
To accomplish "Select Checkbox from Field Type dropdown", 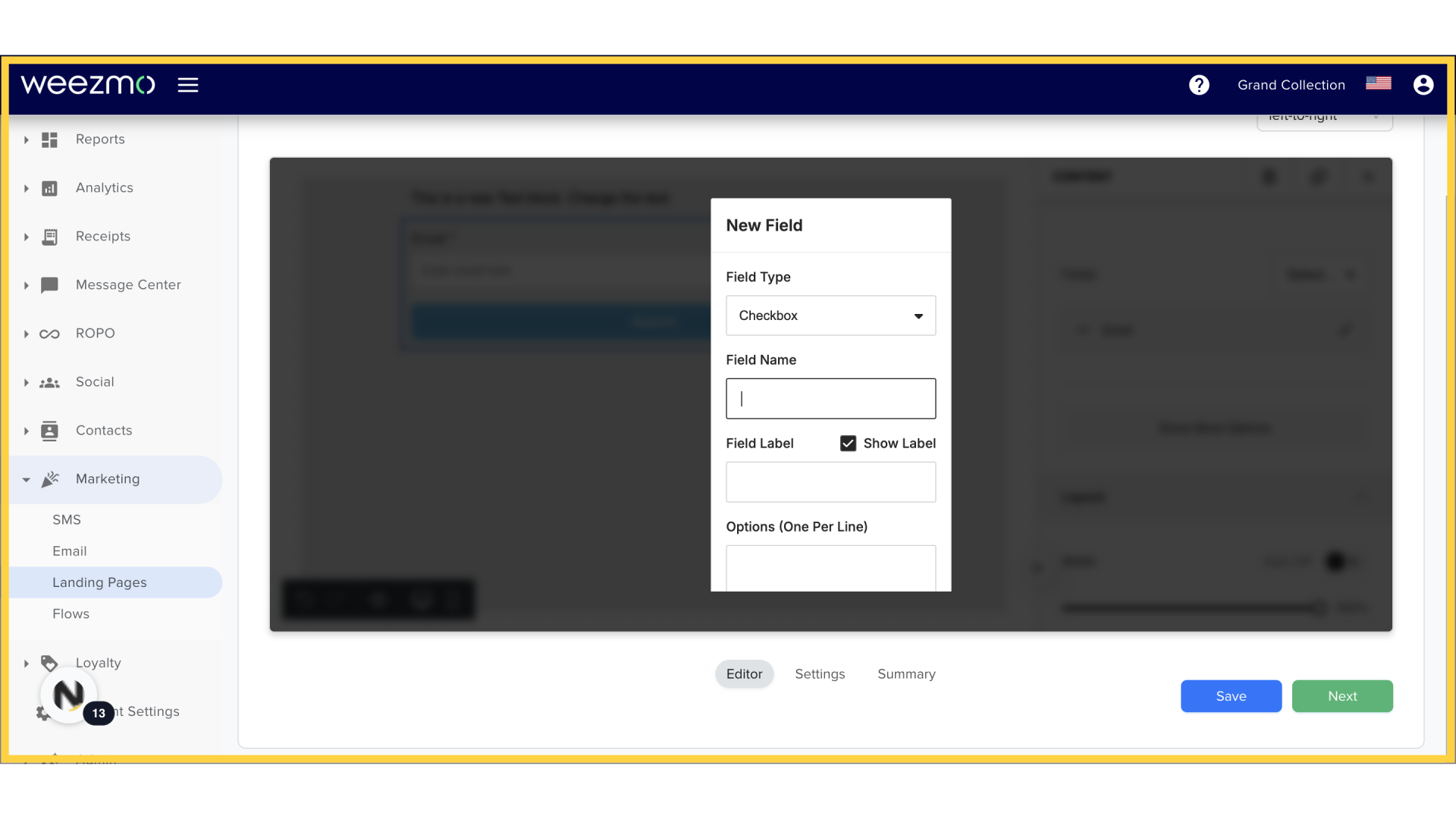I will (x=831, y=315).
